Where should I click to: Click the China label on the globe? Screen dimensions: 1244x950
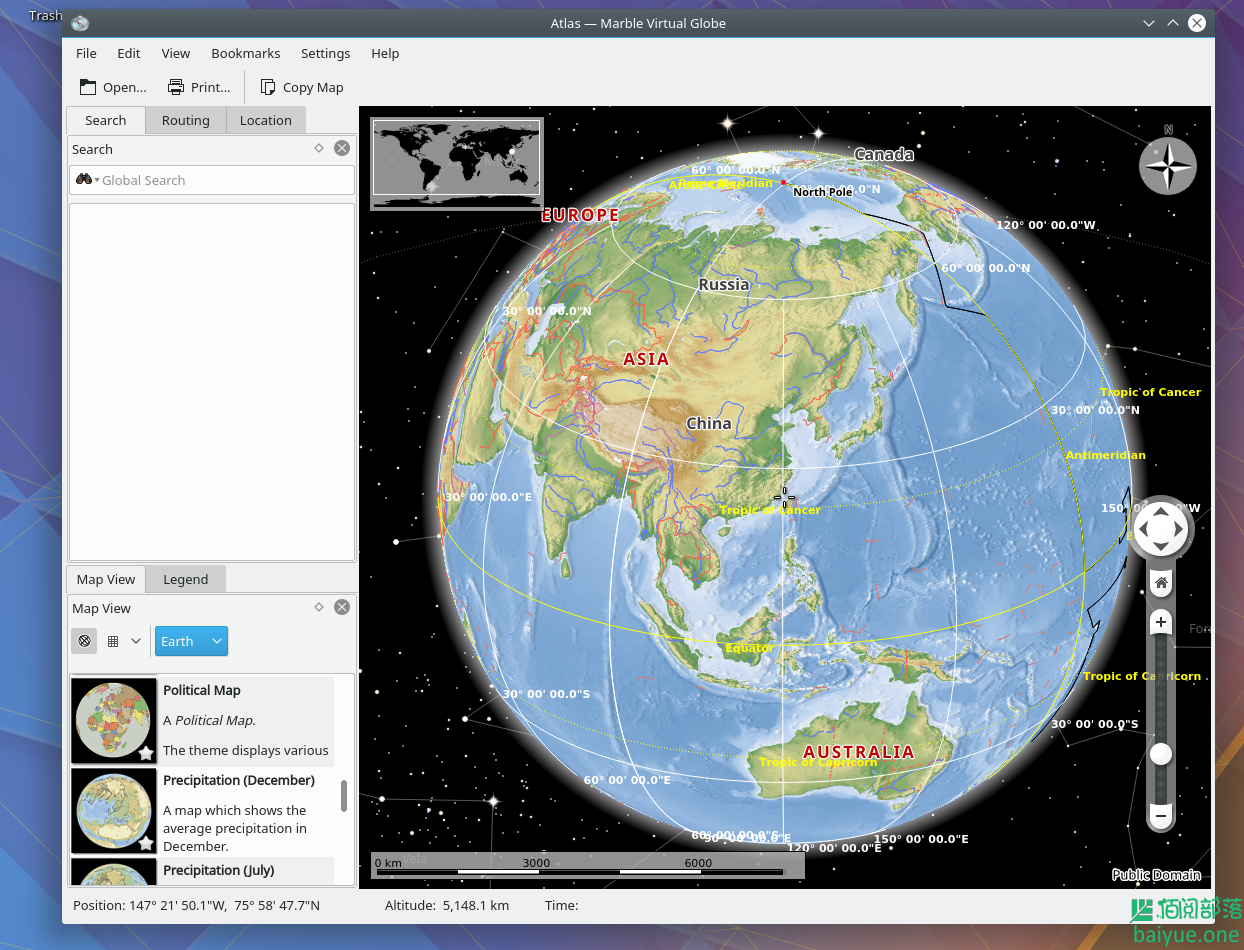709,423
